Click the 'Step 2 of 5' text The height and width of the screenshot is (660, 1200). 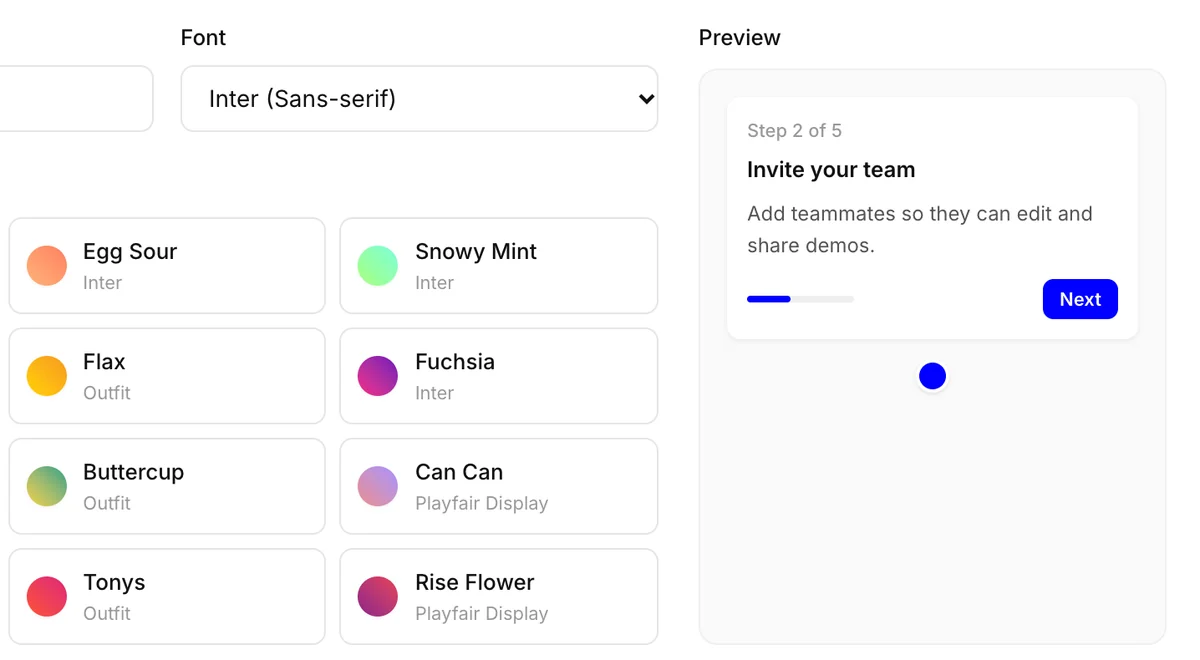point(794,131)
